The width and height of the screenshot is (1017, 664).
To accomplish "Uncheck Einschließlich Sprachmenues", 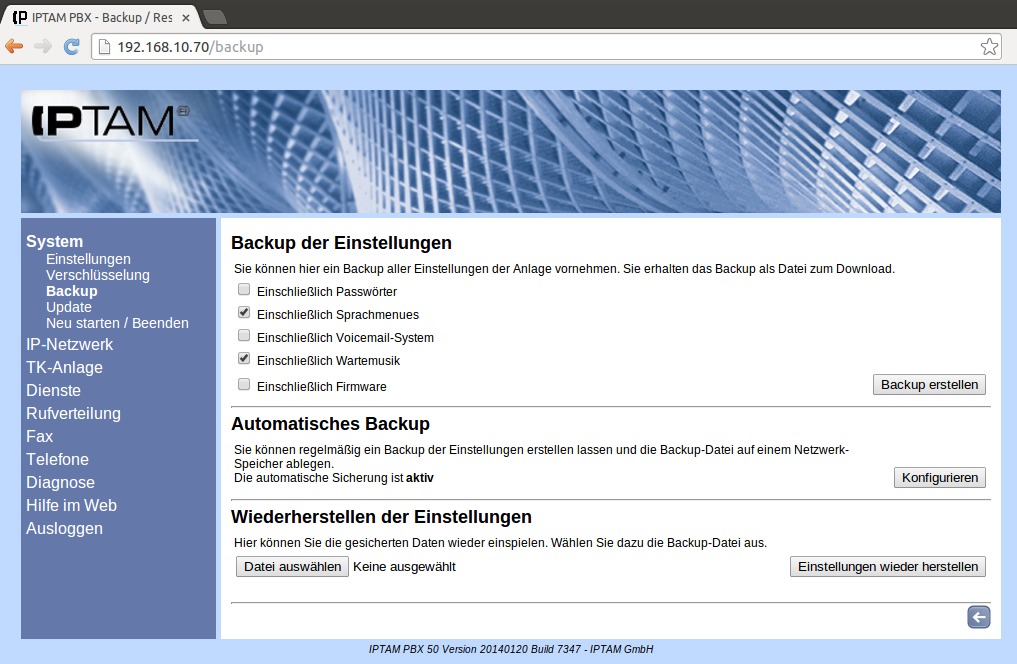I will [x=244, y=313].
